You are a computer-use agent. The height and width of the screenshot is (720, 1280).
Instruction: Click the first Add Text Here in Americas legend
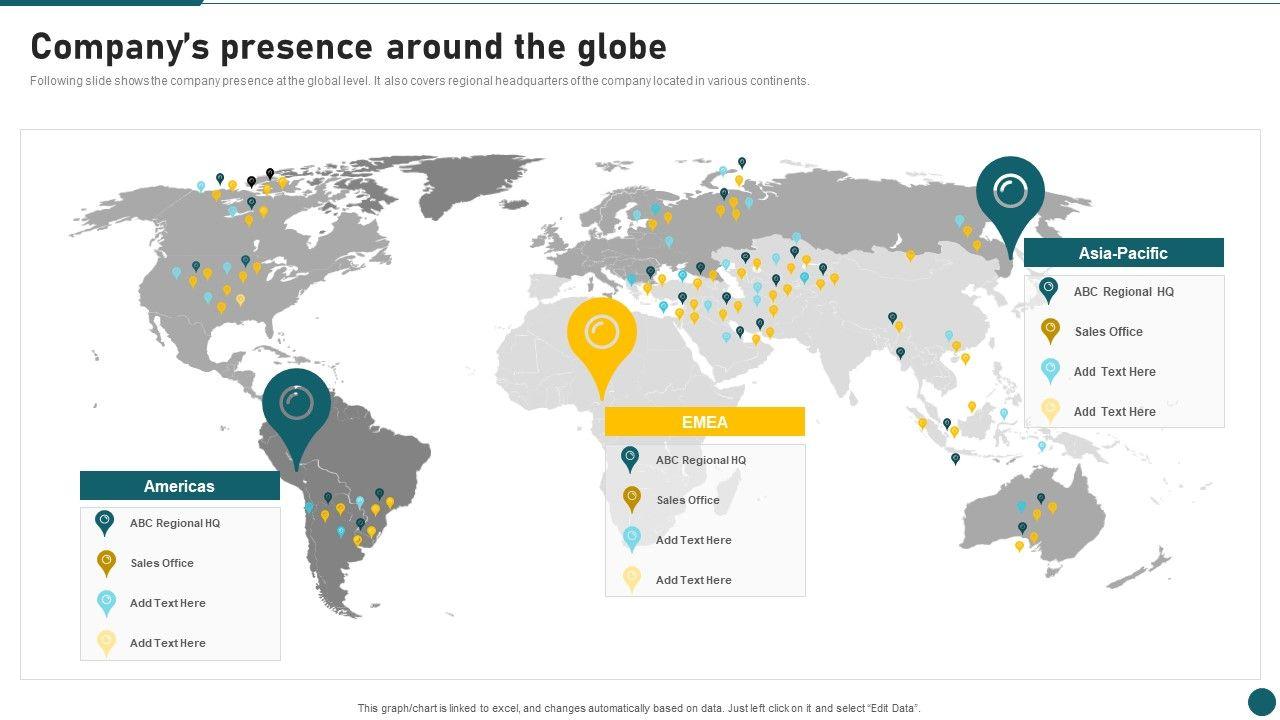pyautogui.click(x=168, y=603)
